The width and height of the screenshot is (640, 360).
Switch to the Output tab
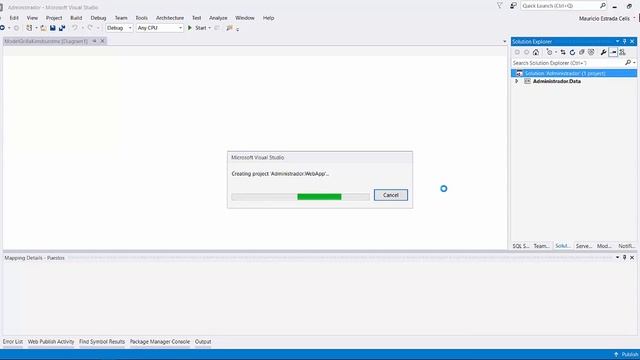click(203, 342)
